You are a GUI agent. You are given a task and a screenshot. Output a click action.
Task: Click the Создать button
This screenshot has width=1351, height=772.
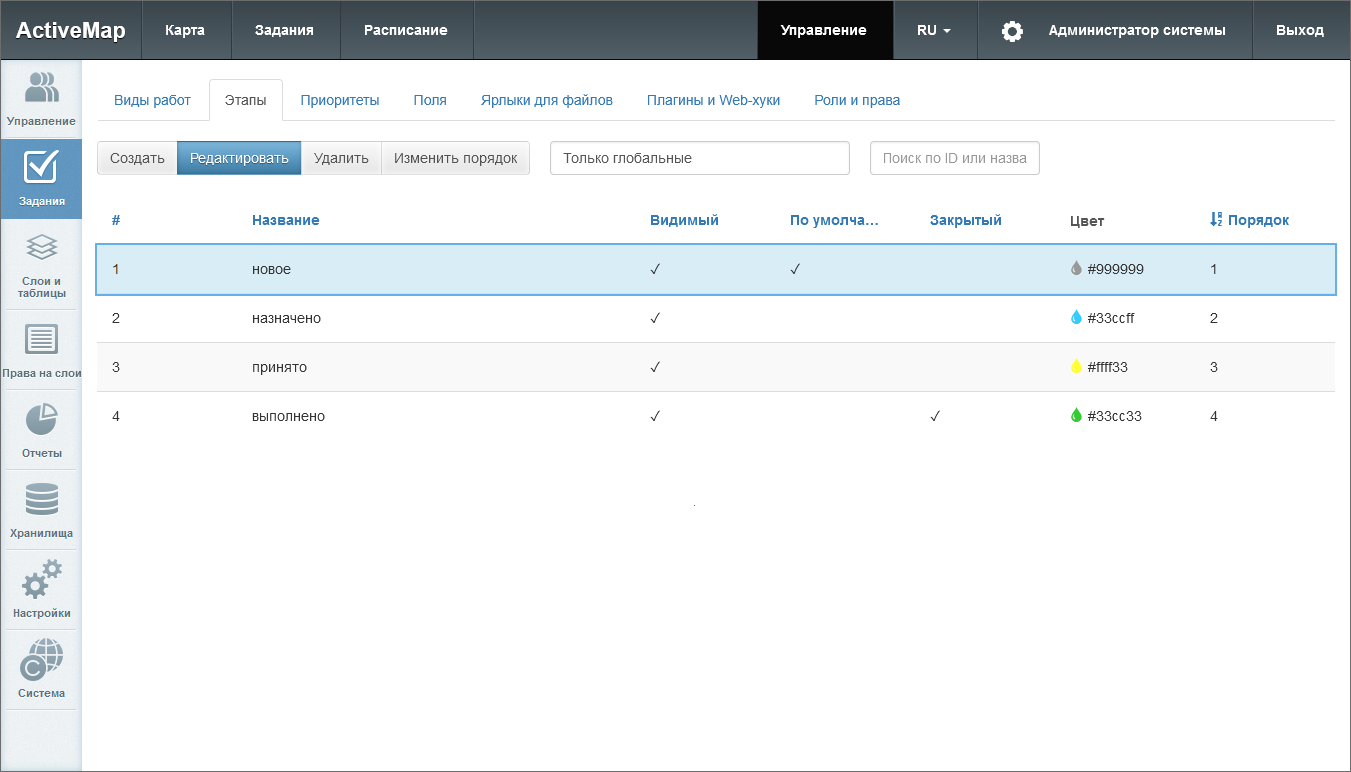click(x=137, y=158)
